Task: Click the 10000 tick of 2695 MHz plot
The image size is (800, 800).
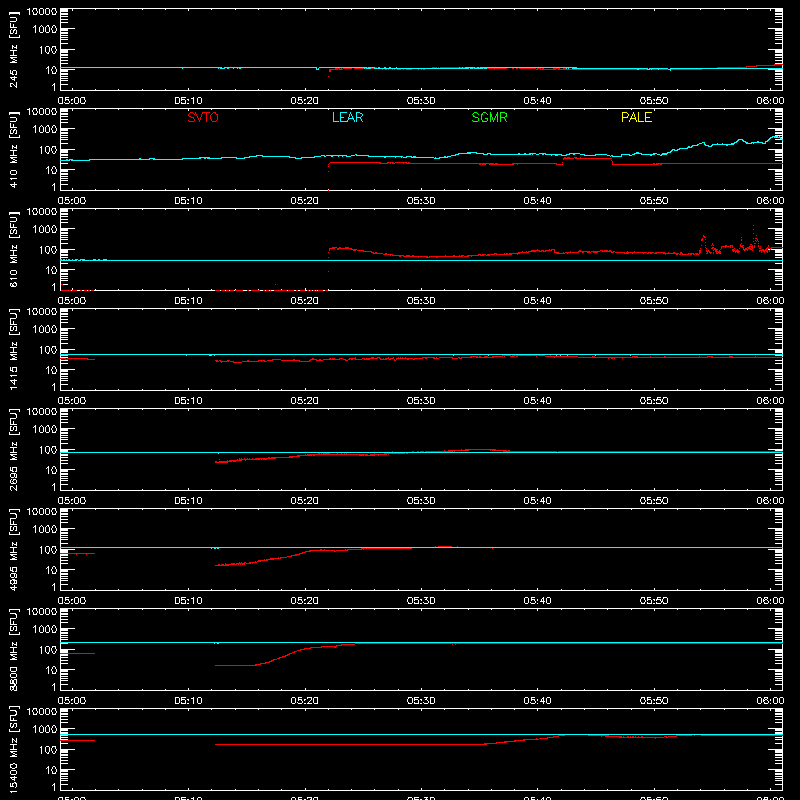Action: coord(42,412)
